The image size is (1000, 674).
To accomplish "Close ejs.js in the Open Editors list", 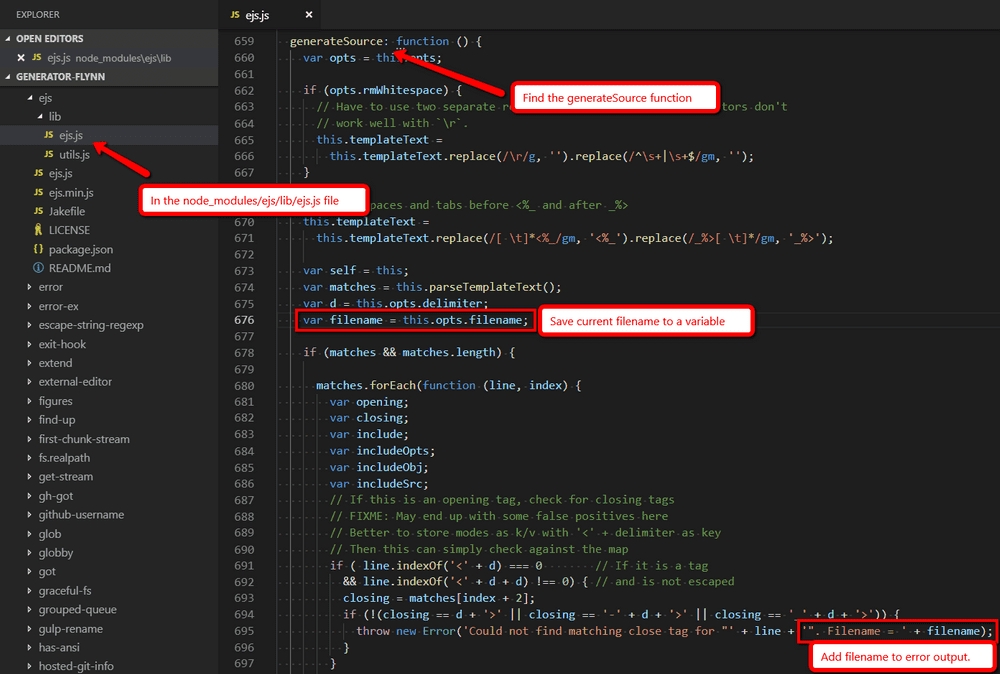I will point(21,57).
